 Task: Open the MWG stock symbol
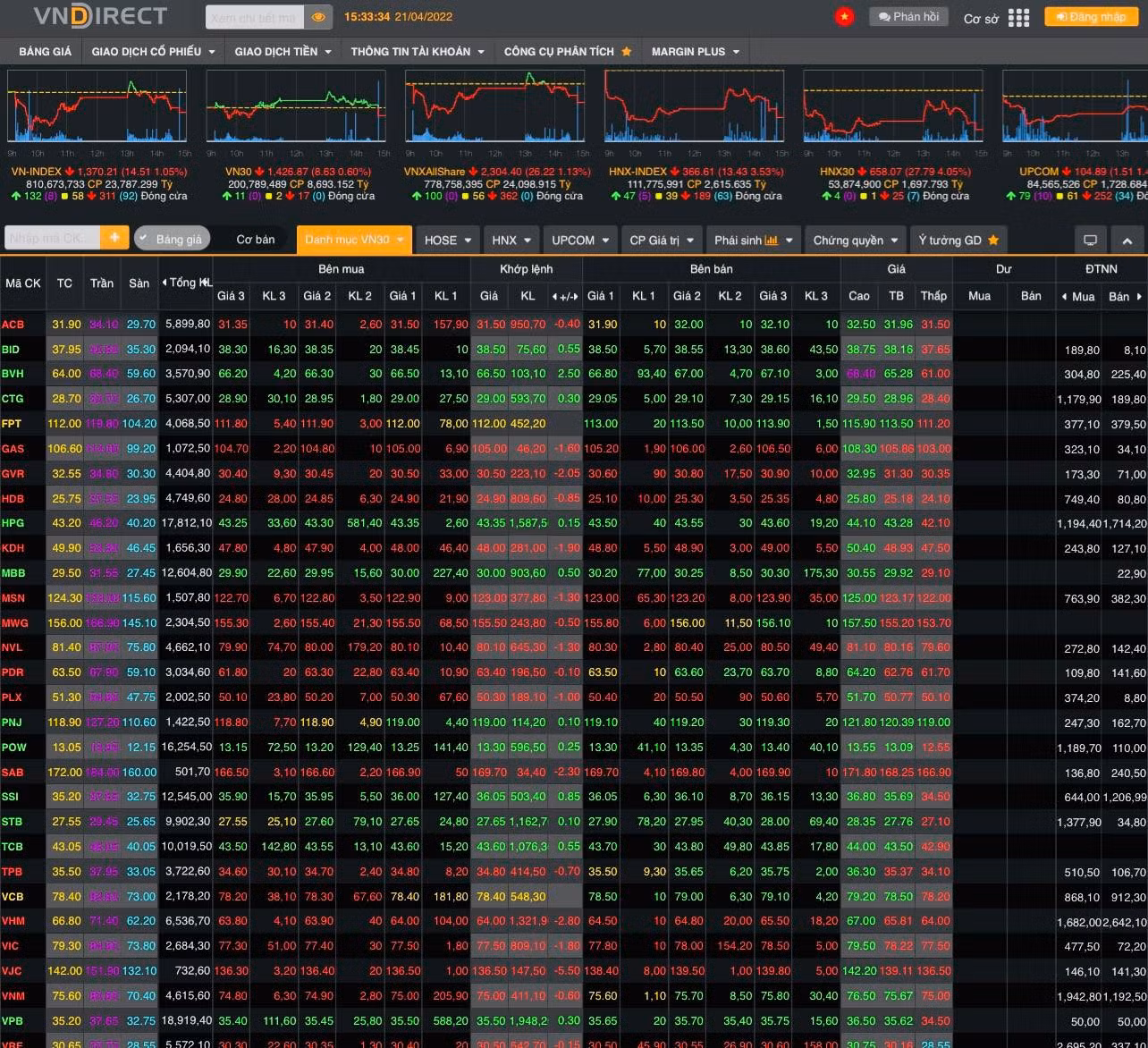pyautogui.click(x=15, y=623)
